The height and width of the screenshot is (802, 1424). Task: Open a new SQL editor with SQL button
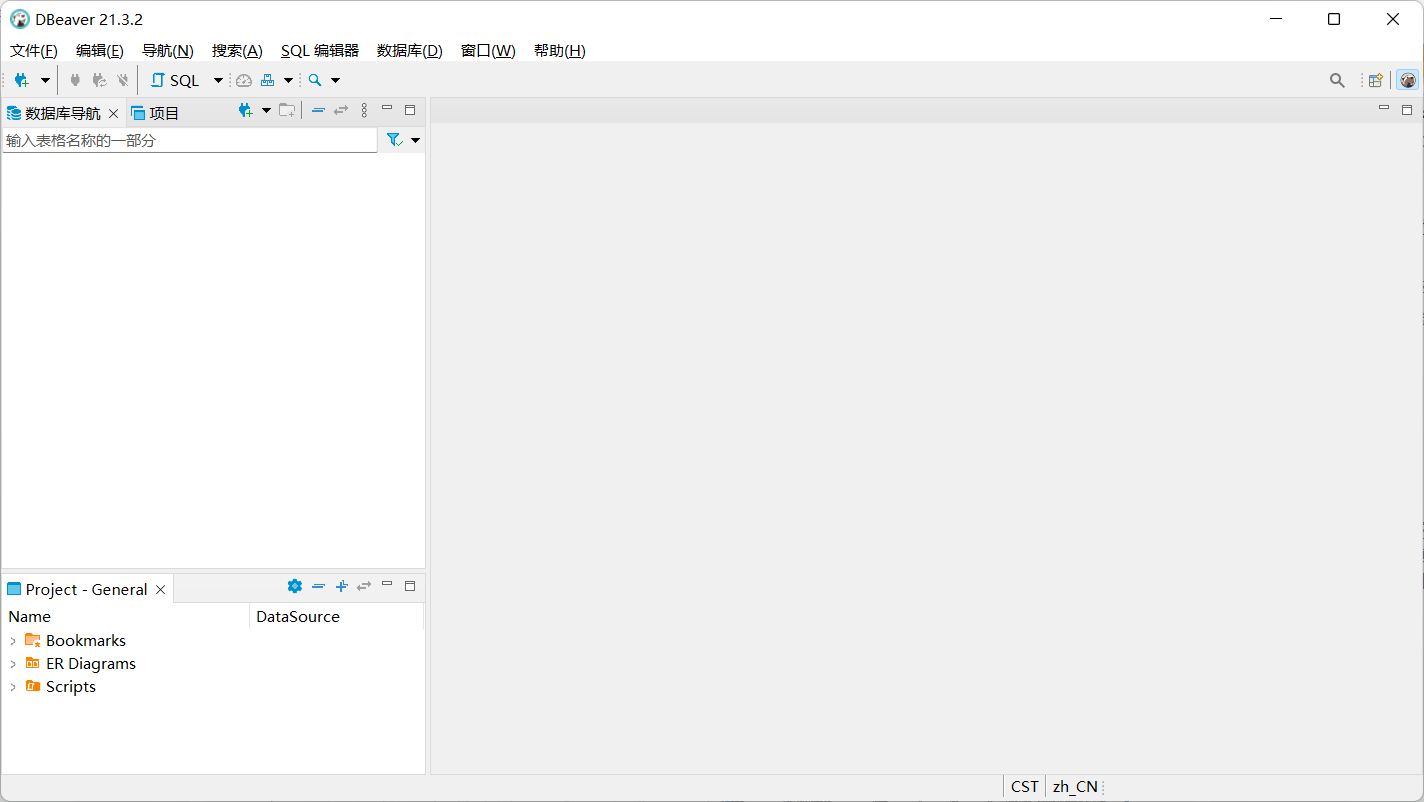[x=175, y=80]
